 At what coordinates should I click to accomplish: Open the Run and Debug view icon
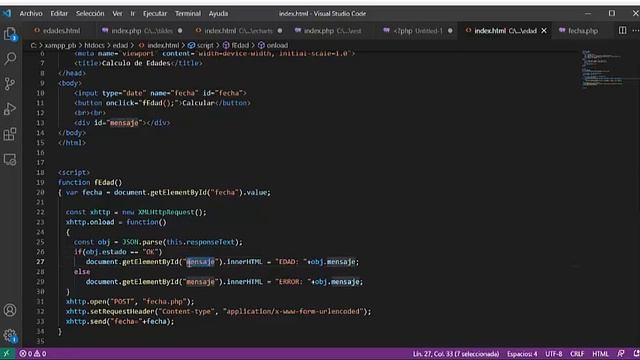10,109
